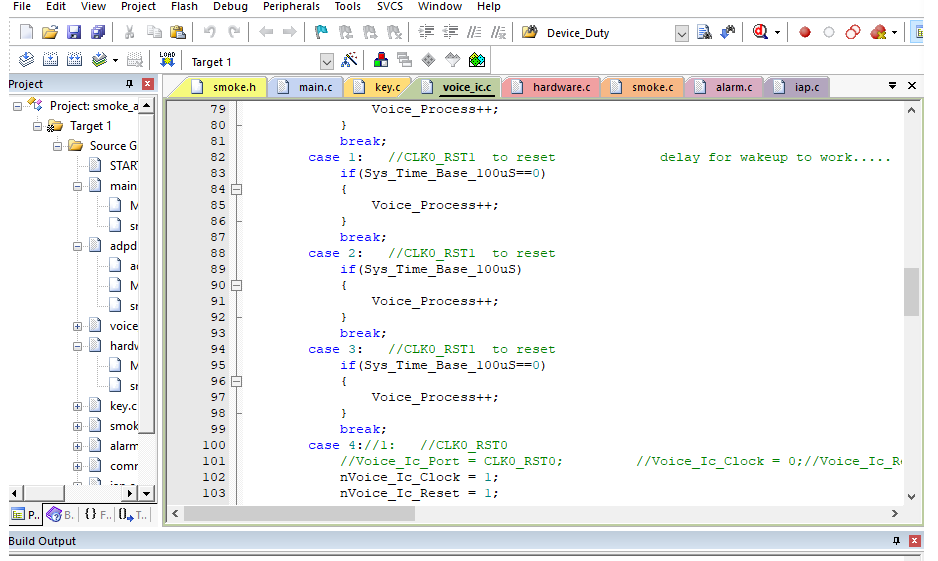Click the Insert breakpoint red dot icon
The image size is (938, 561).
pos(805,32)
